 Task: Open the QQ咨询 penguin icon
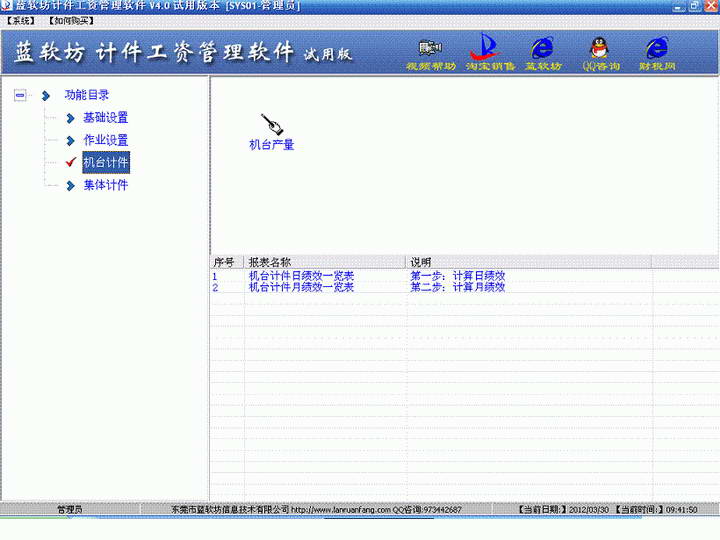[x=601, y=53]
